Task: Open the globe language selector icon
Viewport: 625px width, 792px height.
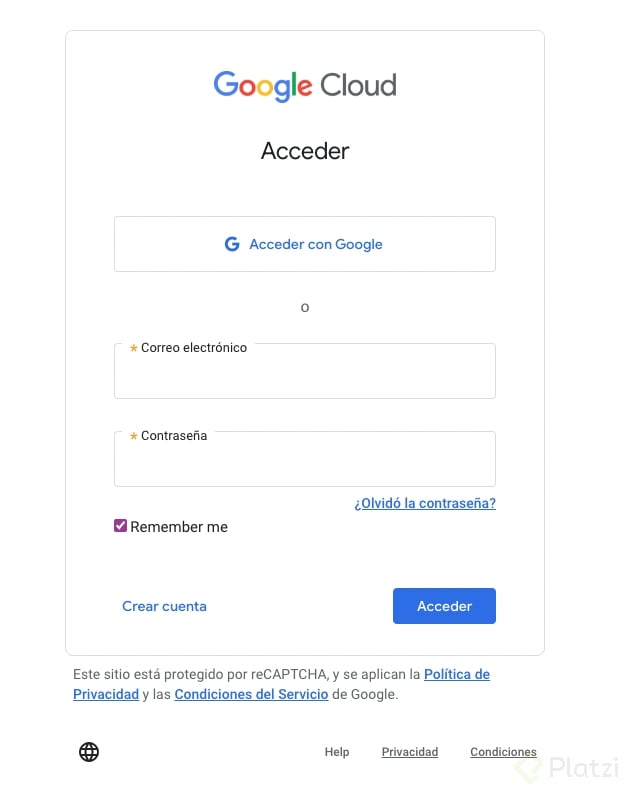Action: pyautogui.click(x=89, y=752)
